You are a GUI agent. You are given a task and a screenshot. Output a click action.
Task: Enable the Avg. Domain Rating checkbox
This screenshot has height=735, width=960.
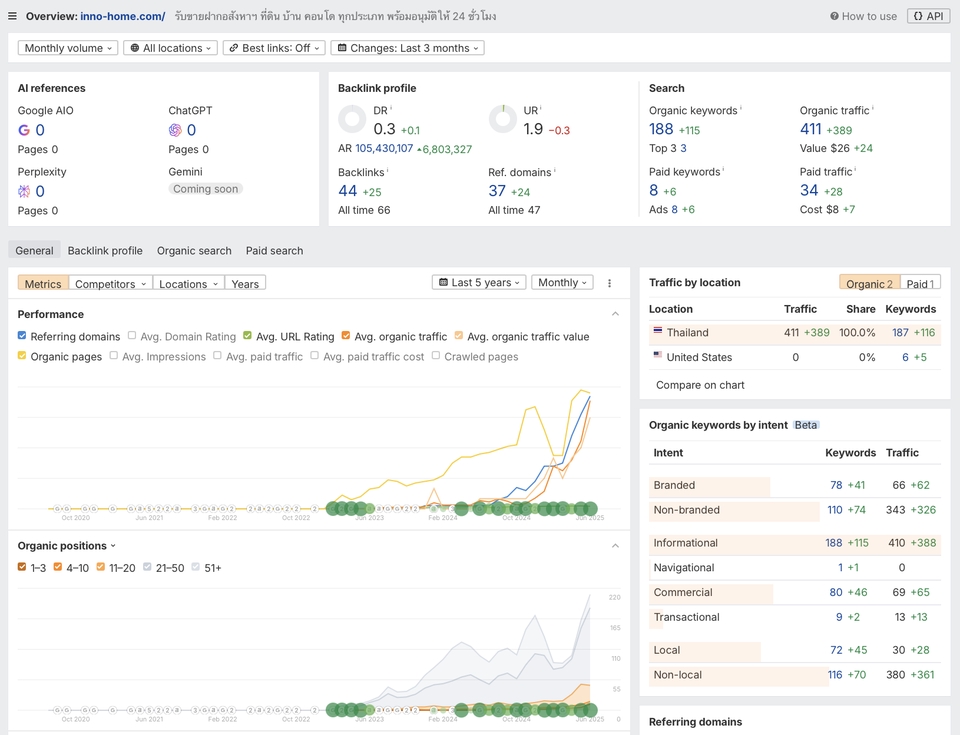coord(131,336)
